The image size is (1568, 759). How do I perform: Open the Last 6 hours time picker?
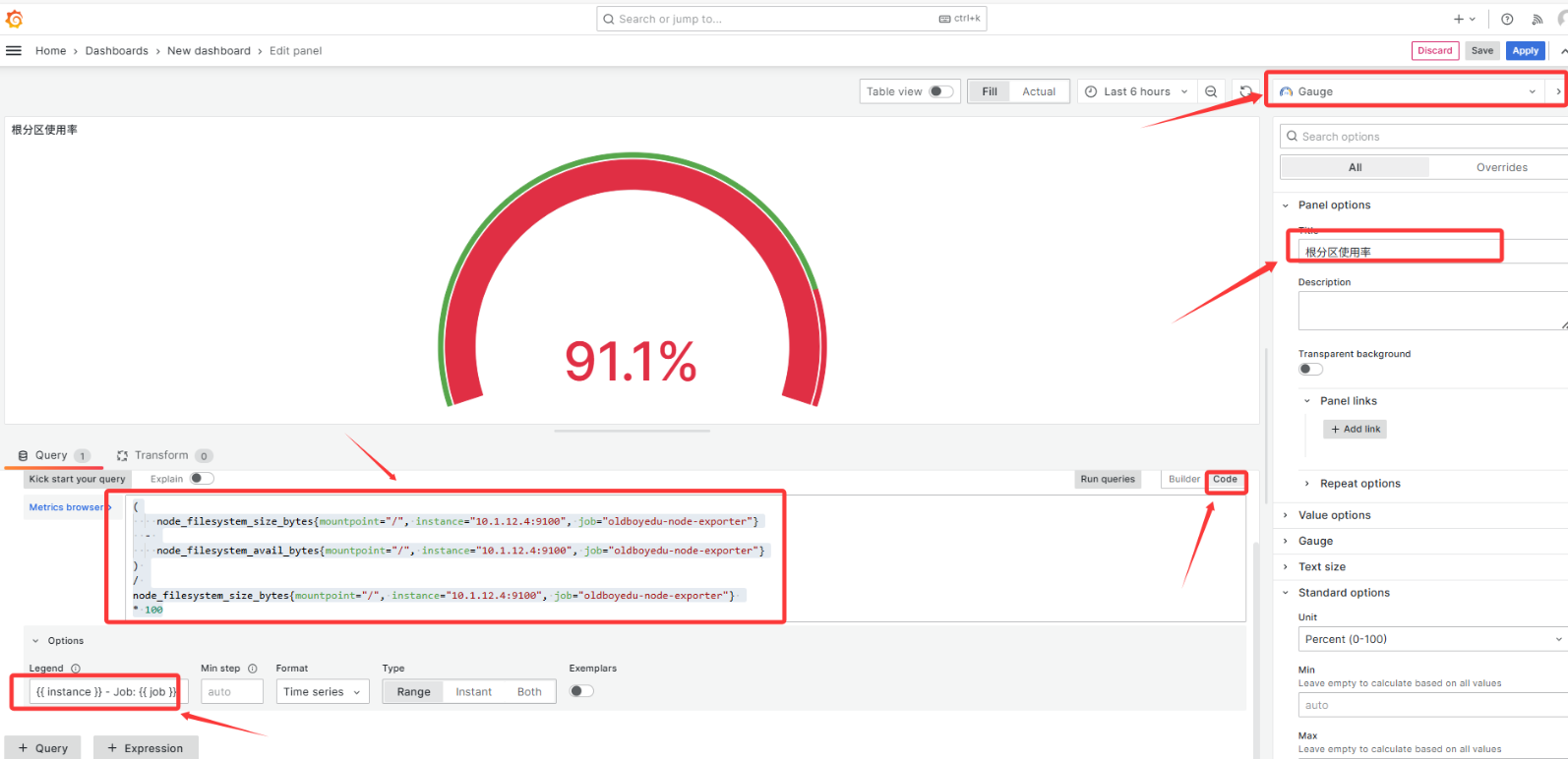click(x=1136, y=91)
